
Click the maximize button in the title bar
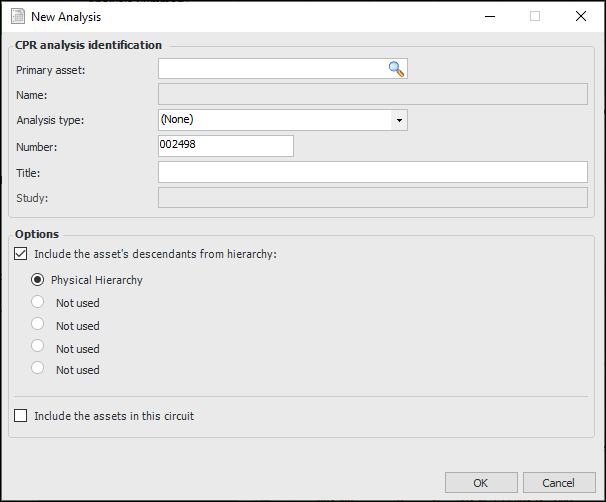(x=535, y=16)
